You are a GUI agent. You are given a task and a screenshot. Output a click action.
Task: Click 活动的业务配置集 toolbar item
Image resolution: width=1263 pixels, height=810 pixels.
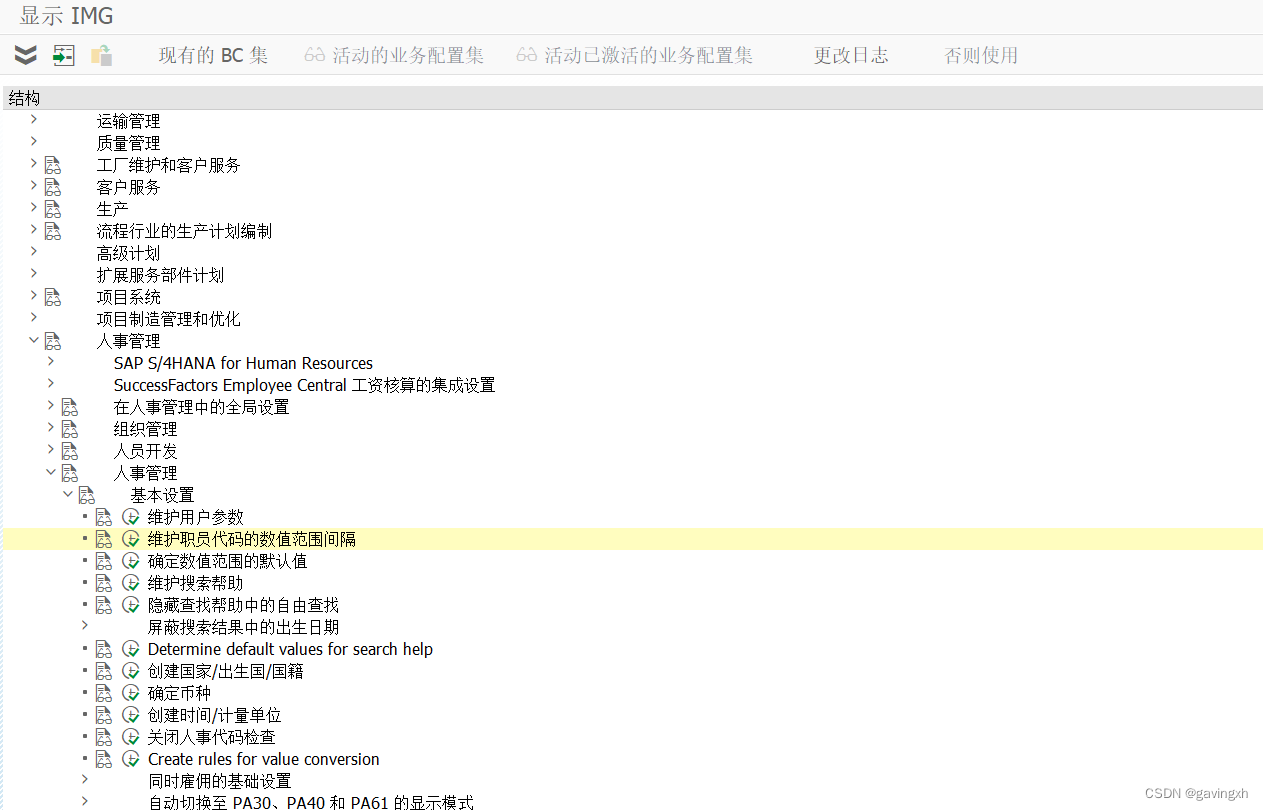(x=396, y=55)
